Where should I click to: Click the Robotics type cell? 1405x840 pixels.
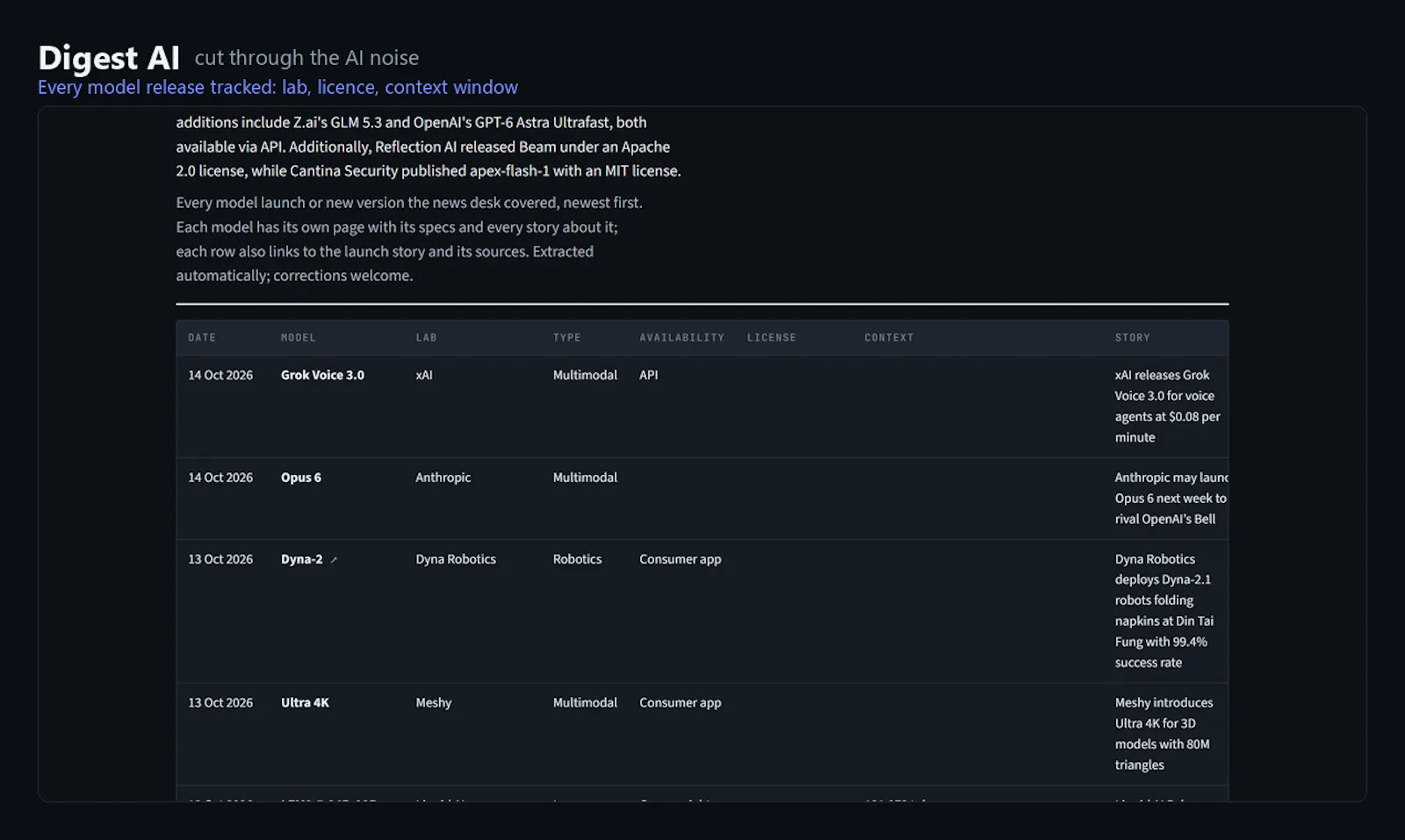coord(577,559)
